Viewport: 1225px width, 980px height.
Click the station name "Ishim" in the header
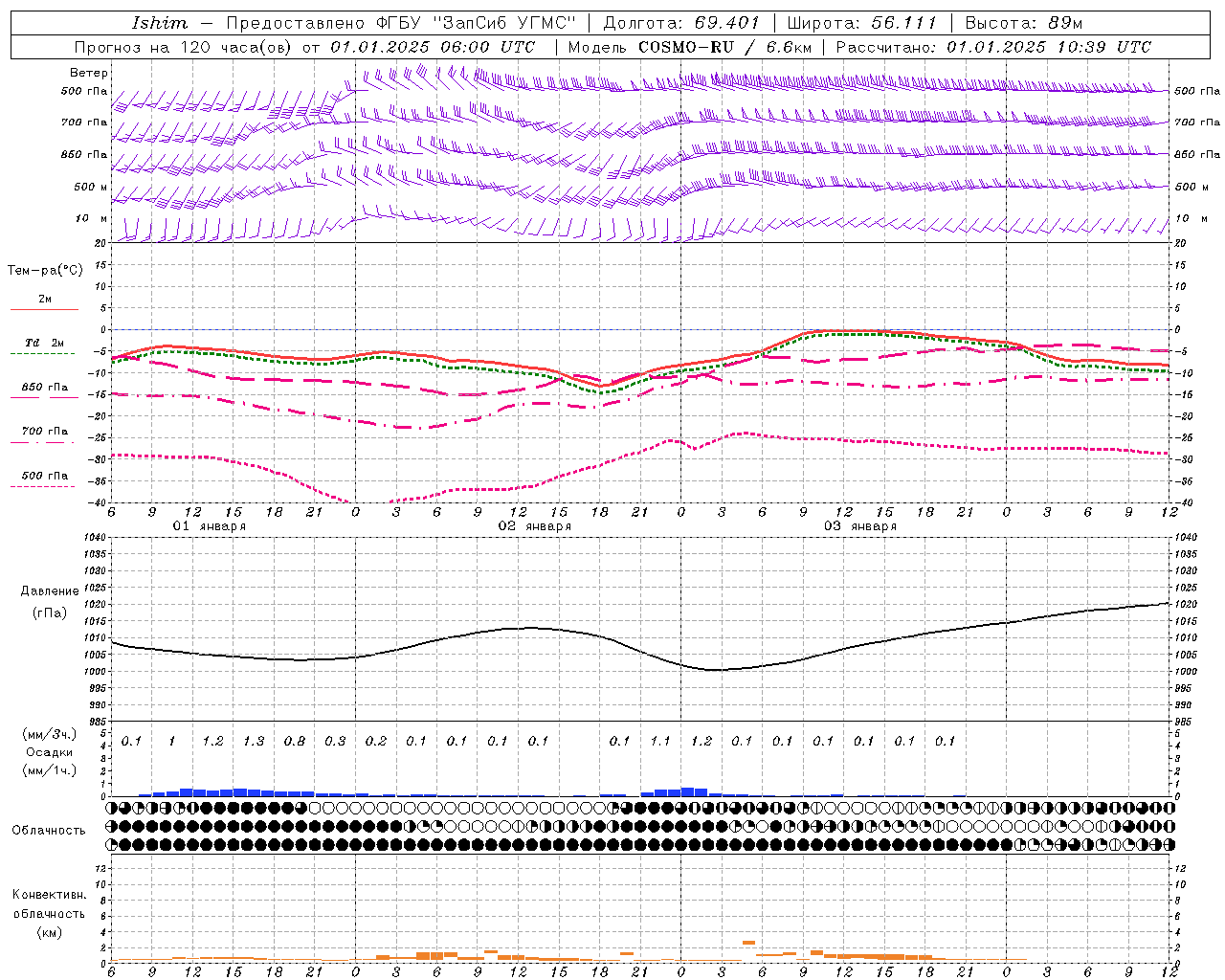(x=160, y=23)
